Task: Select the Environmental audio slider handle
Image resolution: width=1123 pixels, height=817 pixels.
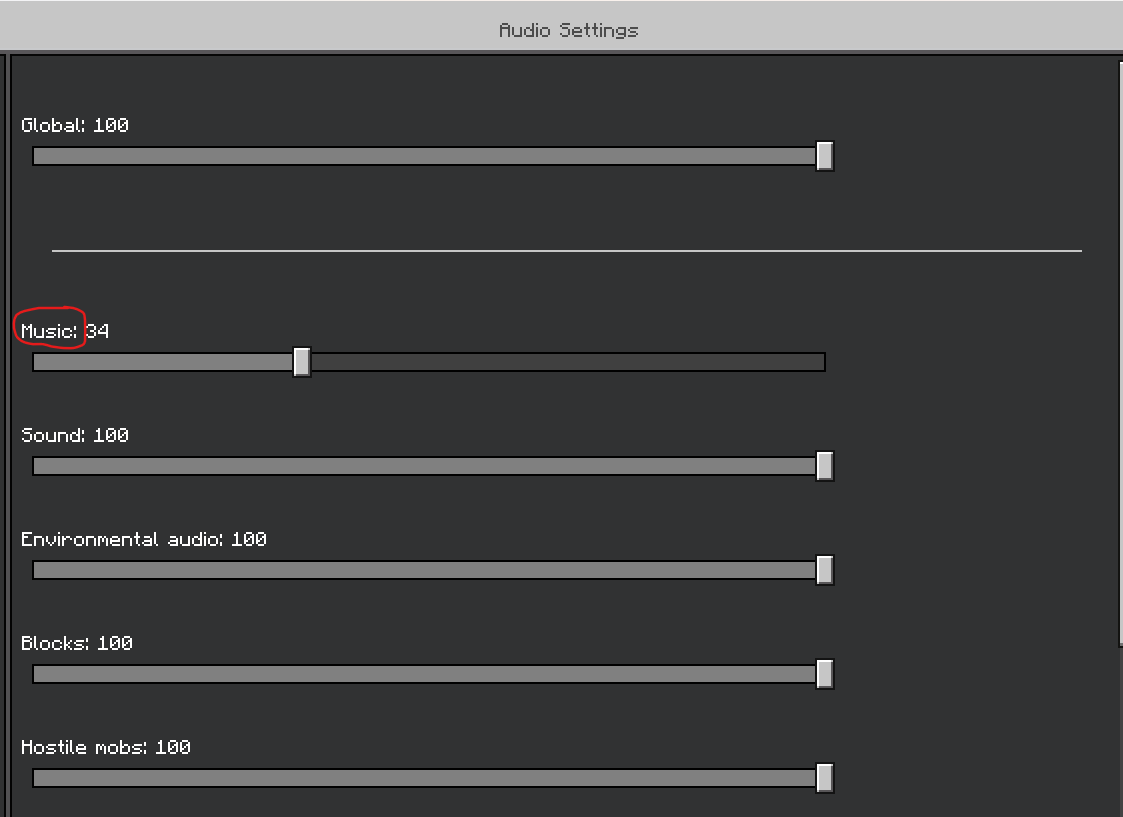Action: click(x=825, y=570)
